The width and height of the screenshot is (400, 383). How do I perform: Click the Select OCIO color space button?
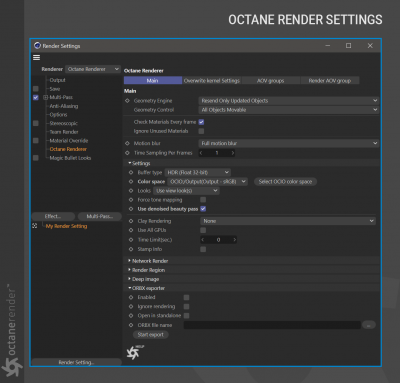click(x=285, y=182)
